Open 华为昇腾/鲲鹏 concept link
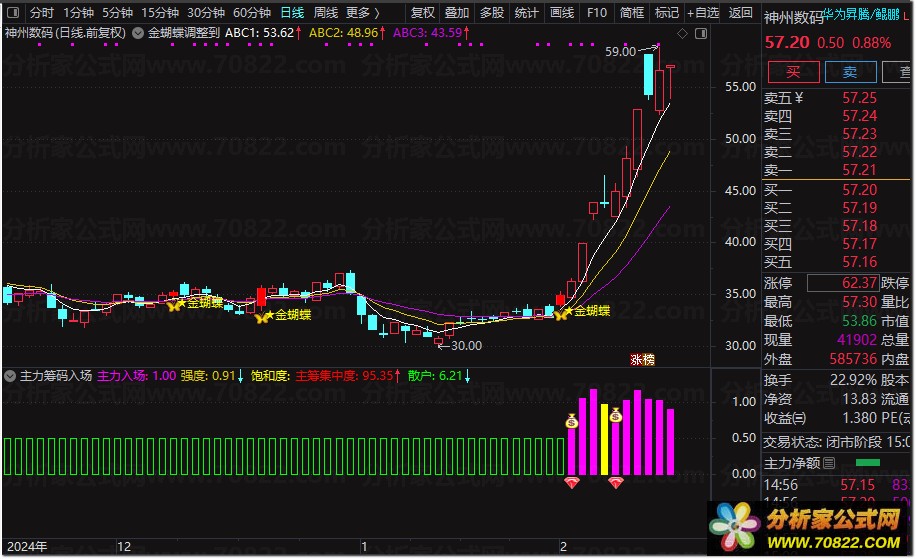 (x=861, y=14)
